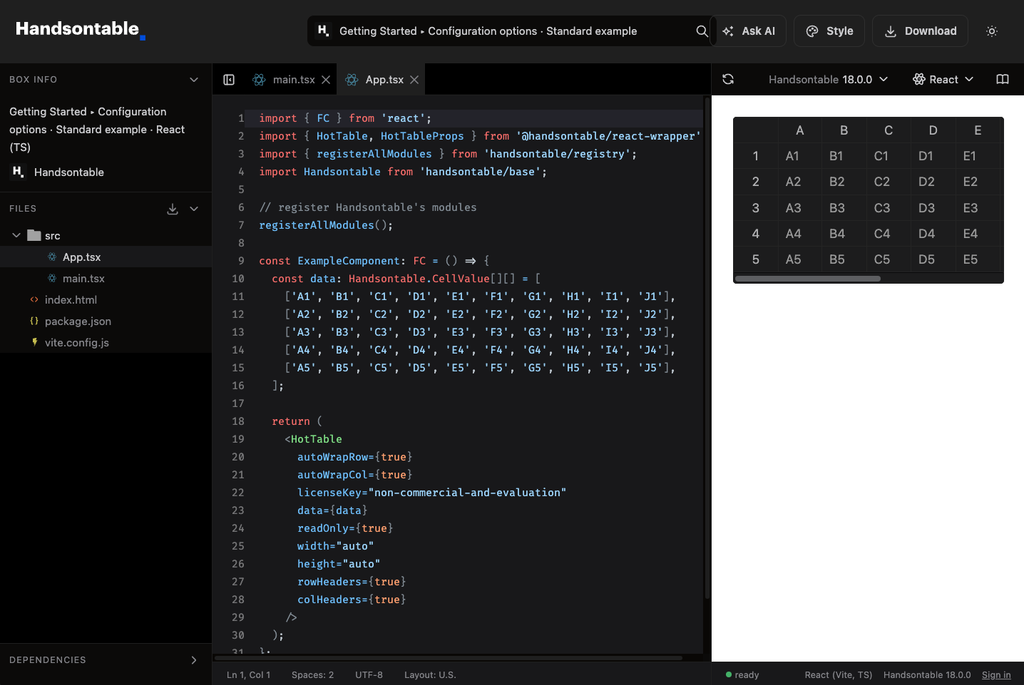
Task: Refresh the preview pane
Action: point(728,80)
